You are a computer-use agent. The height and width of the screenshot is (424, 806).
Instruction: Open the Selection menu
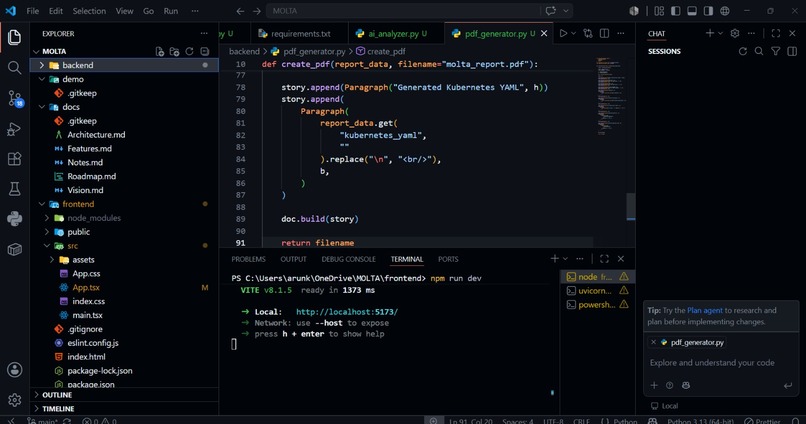[x=89, y=11]
